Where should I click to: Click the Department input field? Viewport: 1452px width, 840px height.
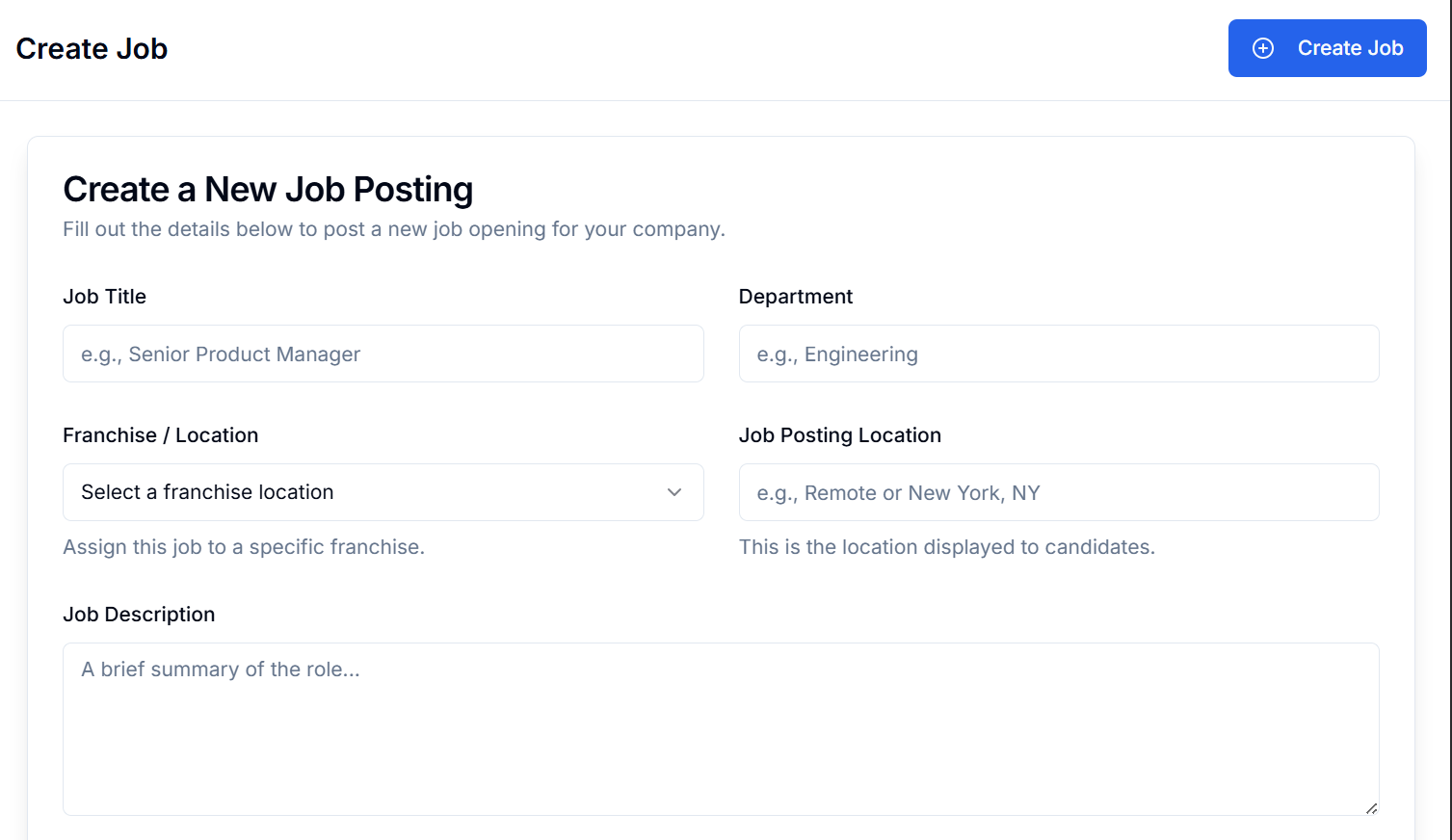coord(1058,354)
